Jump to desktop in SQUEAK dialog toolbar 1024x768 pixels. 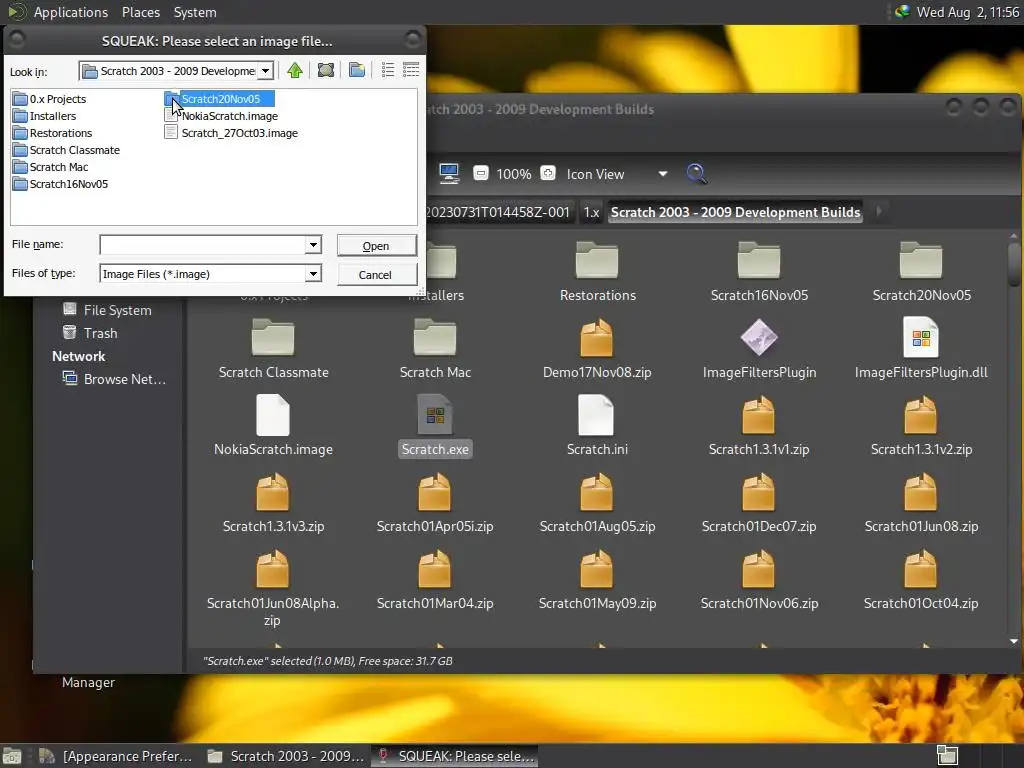point(326,70)
